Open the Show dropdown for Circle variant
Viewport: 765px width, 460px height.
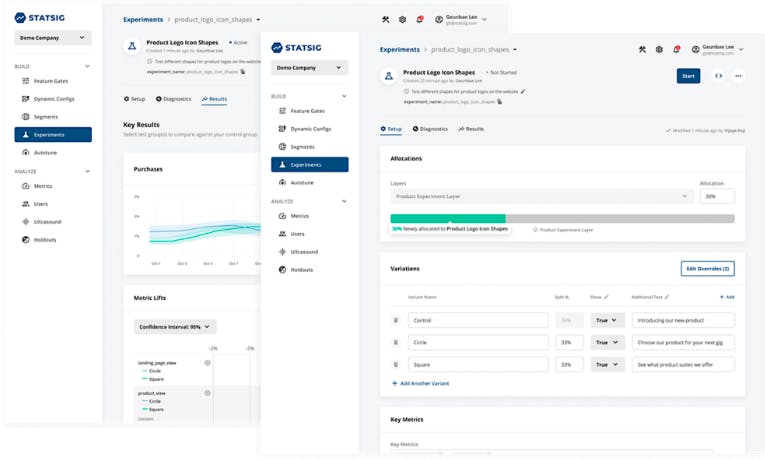(x=608, y=342)
